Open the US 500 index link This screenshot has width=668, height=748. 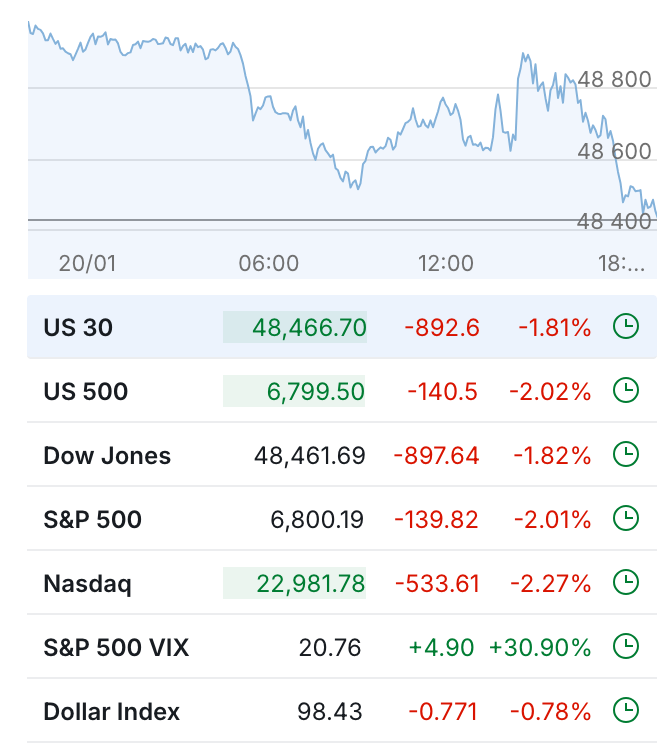(86, 391)
